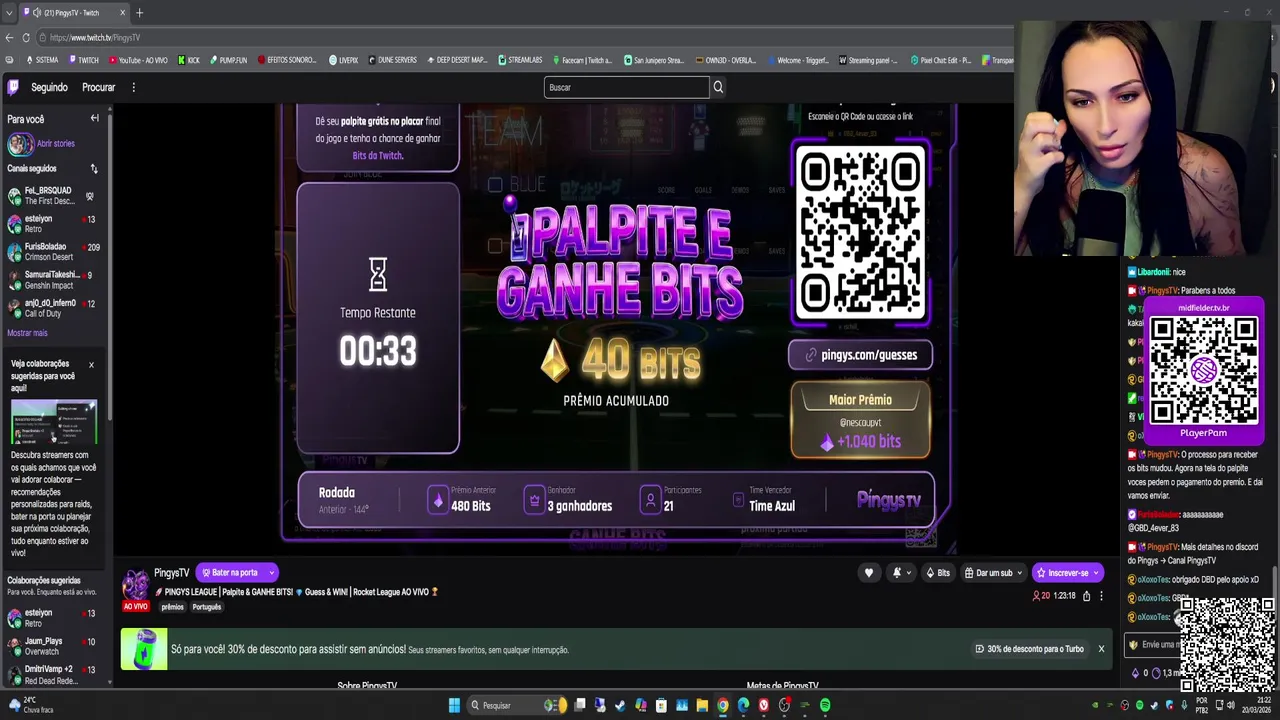Click the share icon next to uptime

(1086, 596)
